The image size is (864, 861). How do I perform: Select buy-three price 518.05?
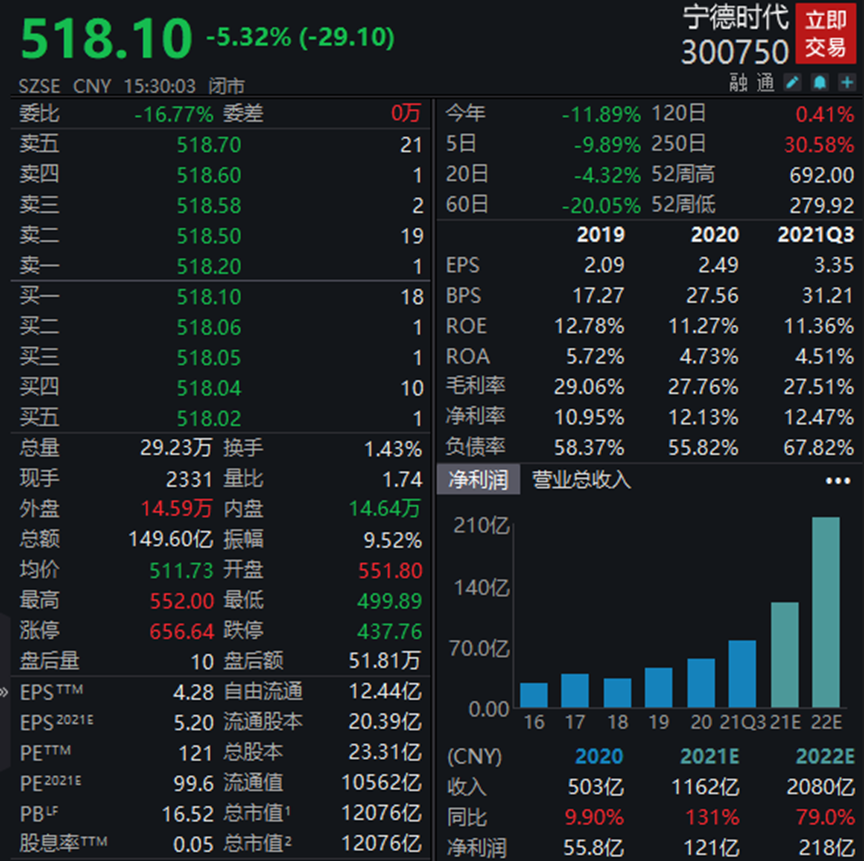209,358
